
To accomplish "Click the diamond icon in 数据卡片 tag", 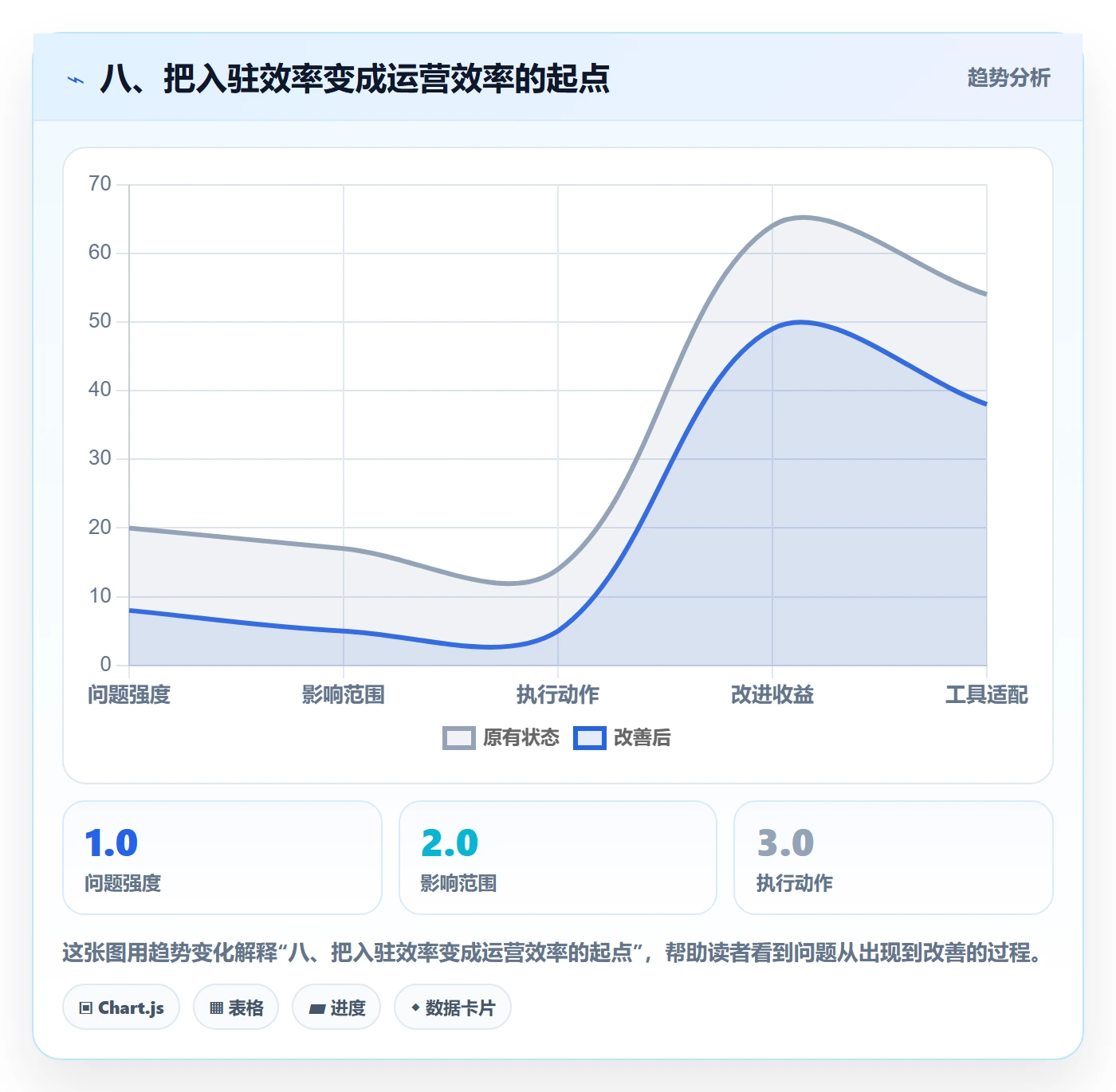I will click(x=415, y=1008).
